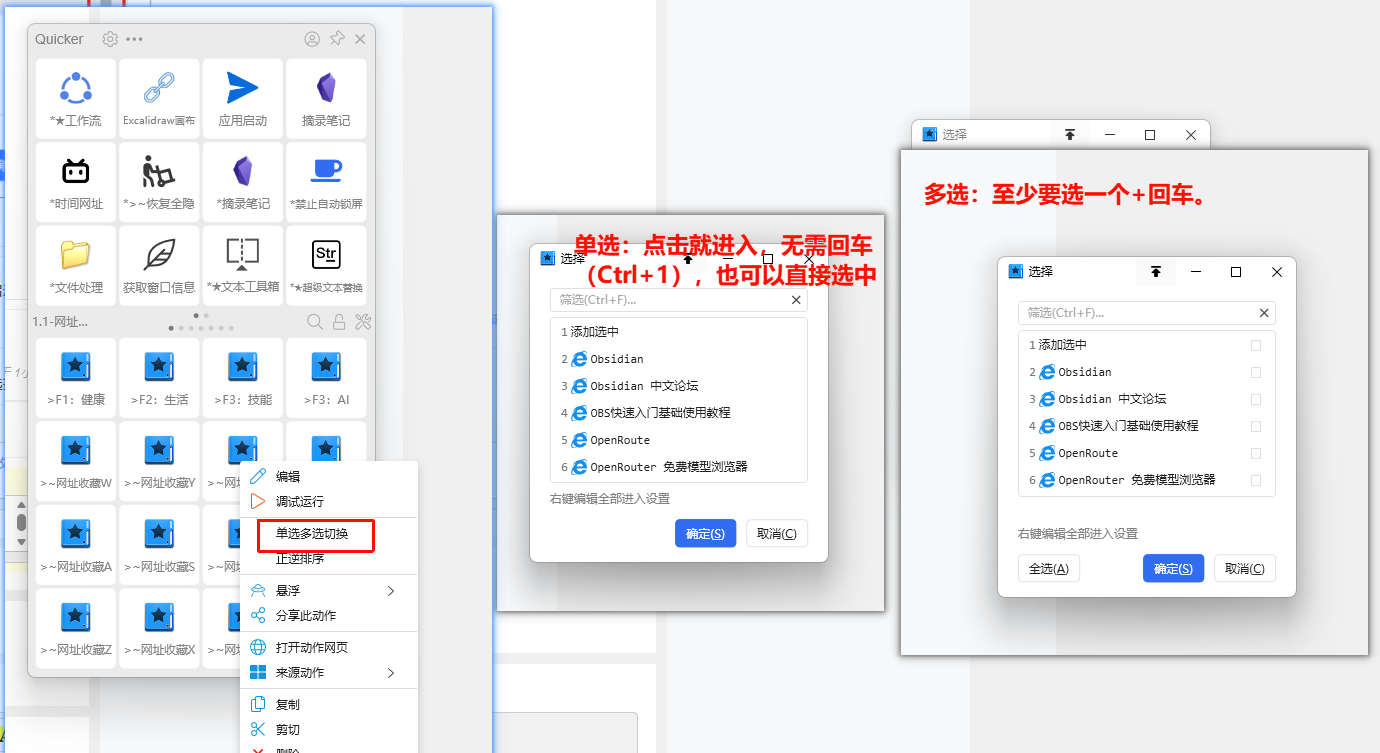This screenshot has width=1380, height=753.
Task: Open the *文件处理 folder icon
Action: point(76,255)
